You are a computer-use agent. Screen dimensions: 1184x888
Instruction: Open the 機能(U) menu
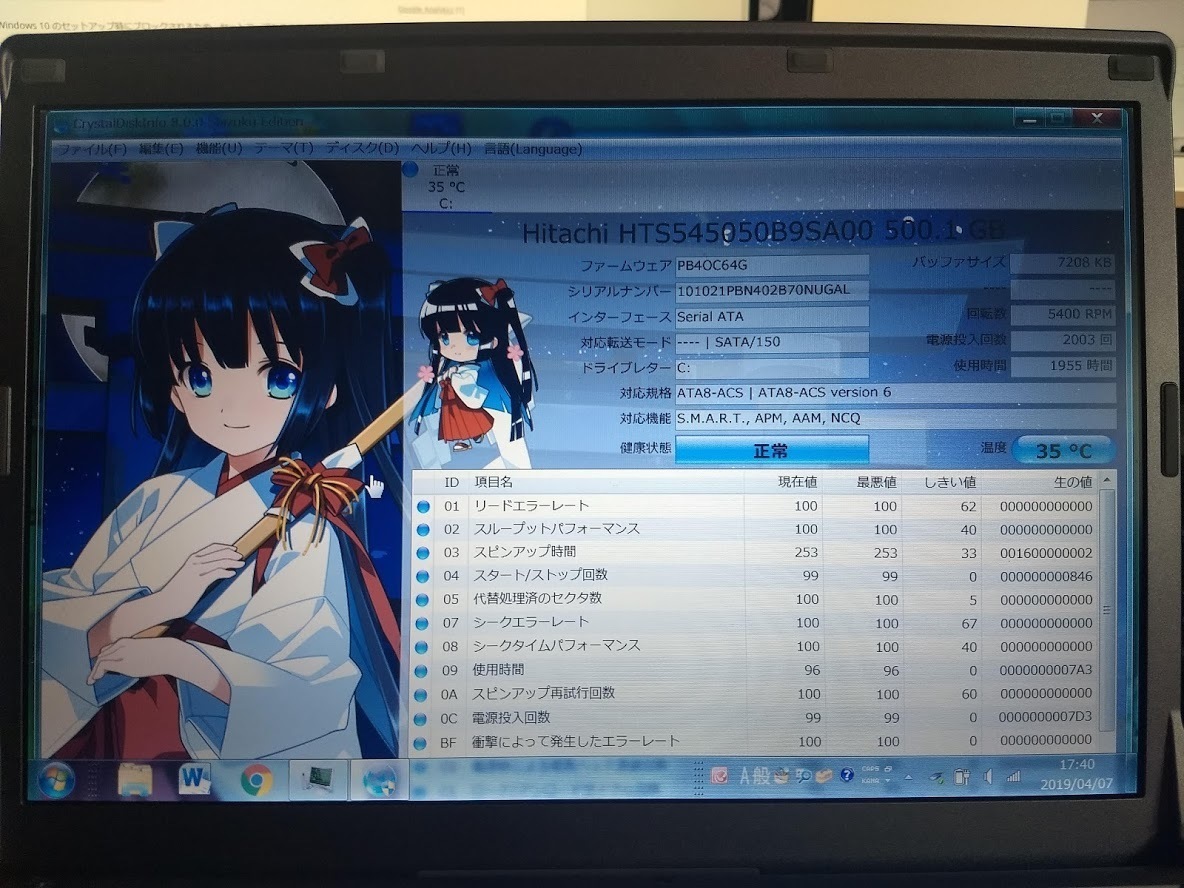(219, 148)
